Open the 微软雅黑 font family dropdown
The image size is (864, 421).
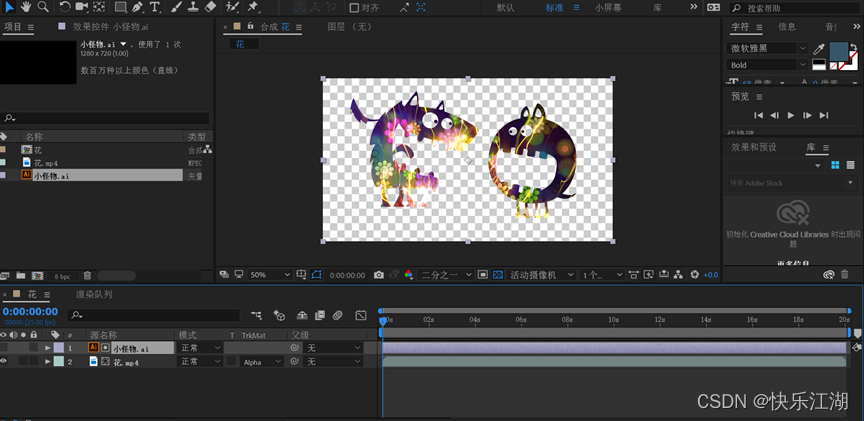(767, 48)
